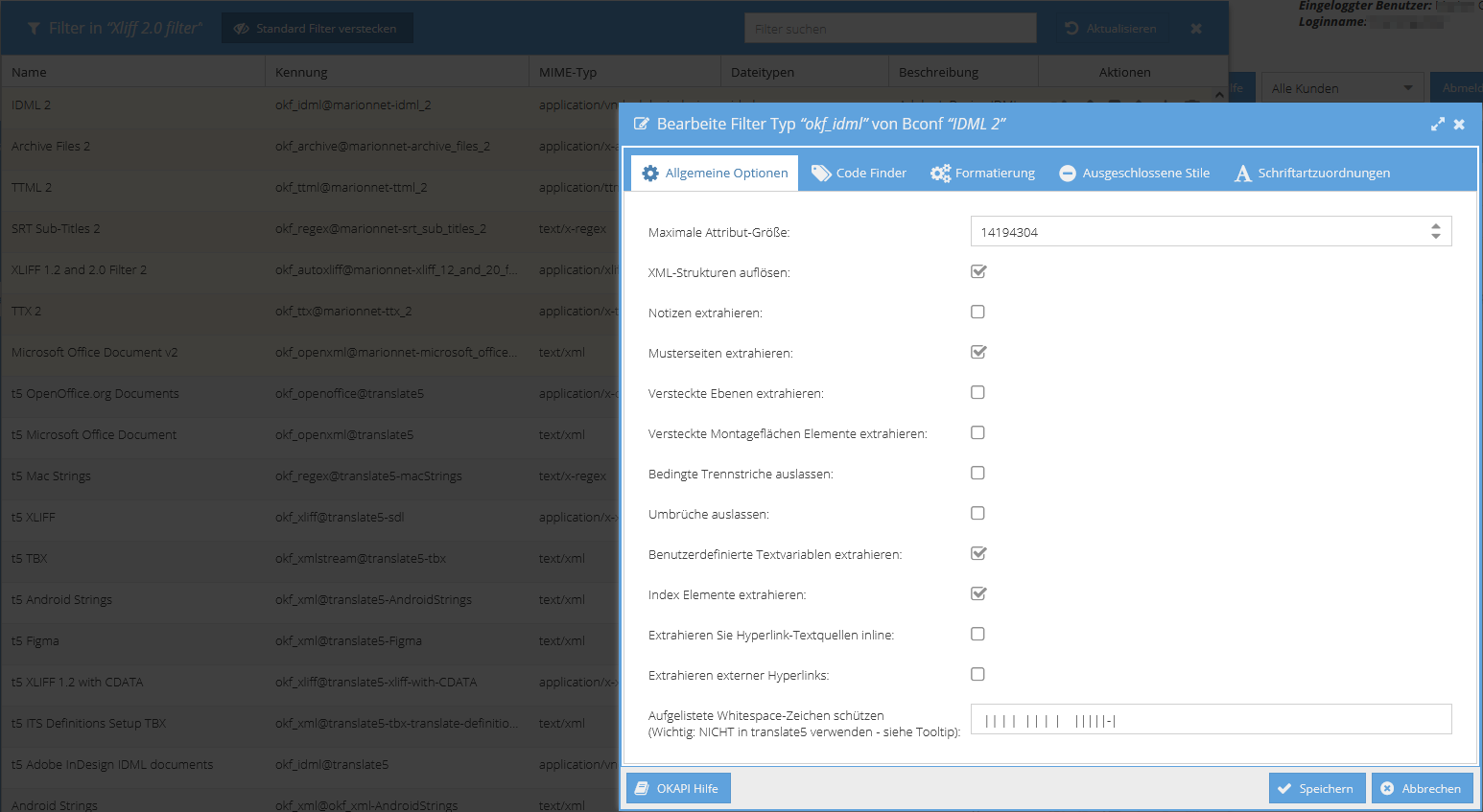Viewport: 1483px width, 812px height.
Task: Open the Ausgeschlossene Stile tab
Action: click(1134, 174)
